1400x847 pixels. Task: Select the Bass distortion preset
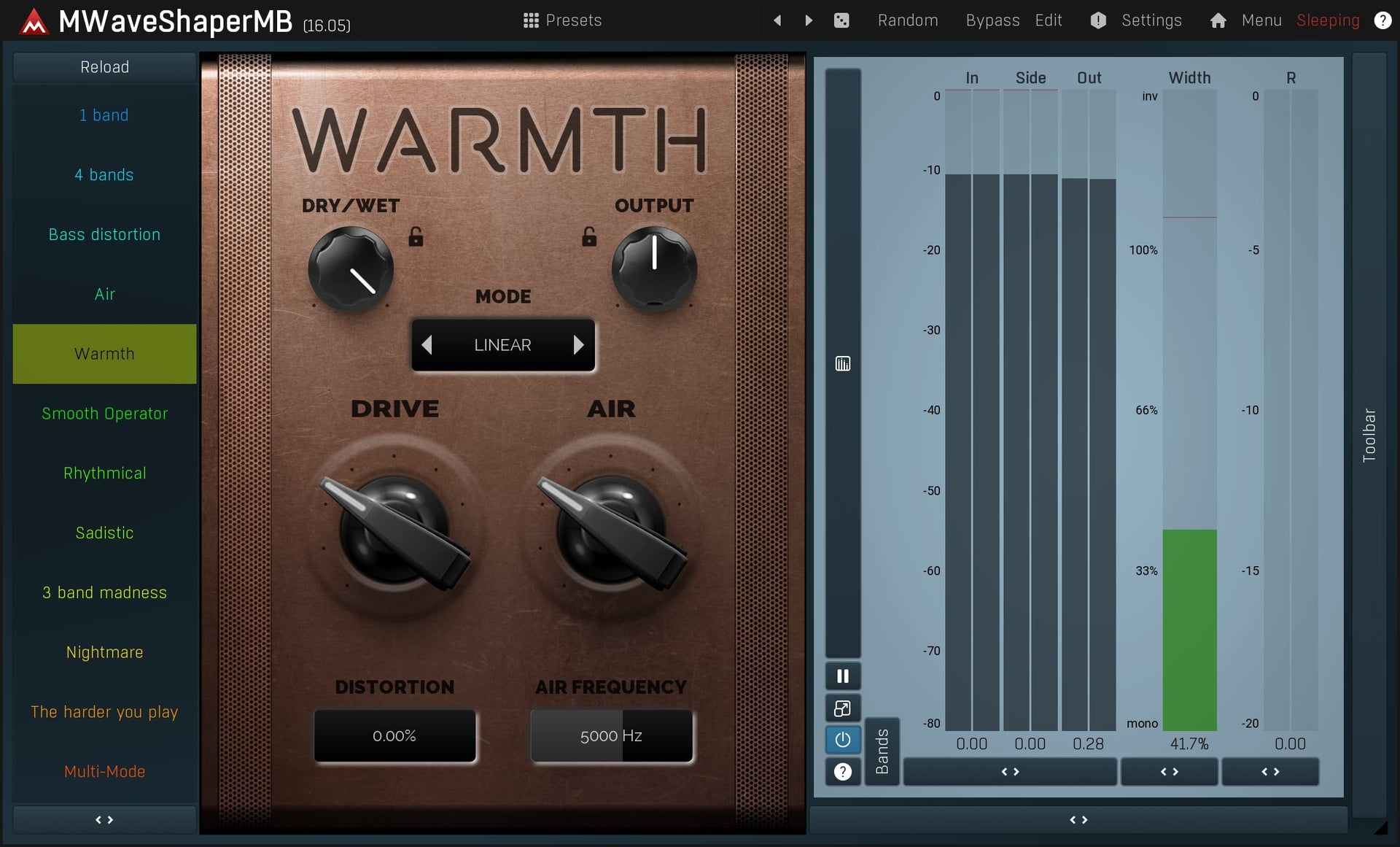tap(104, 235)
